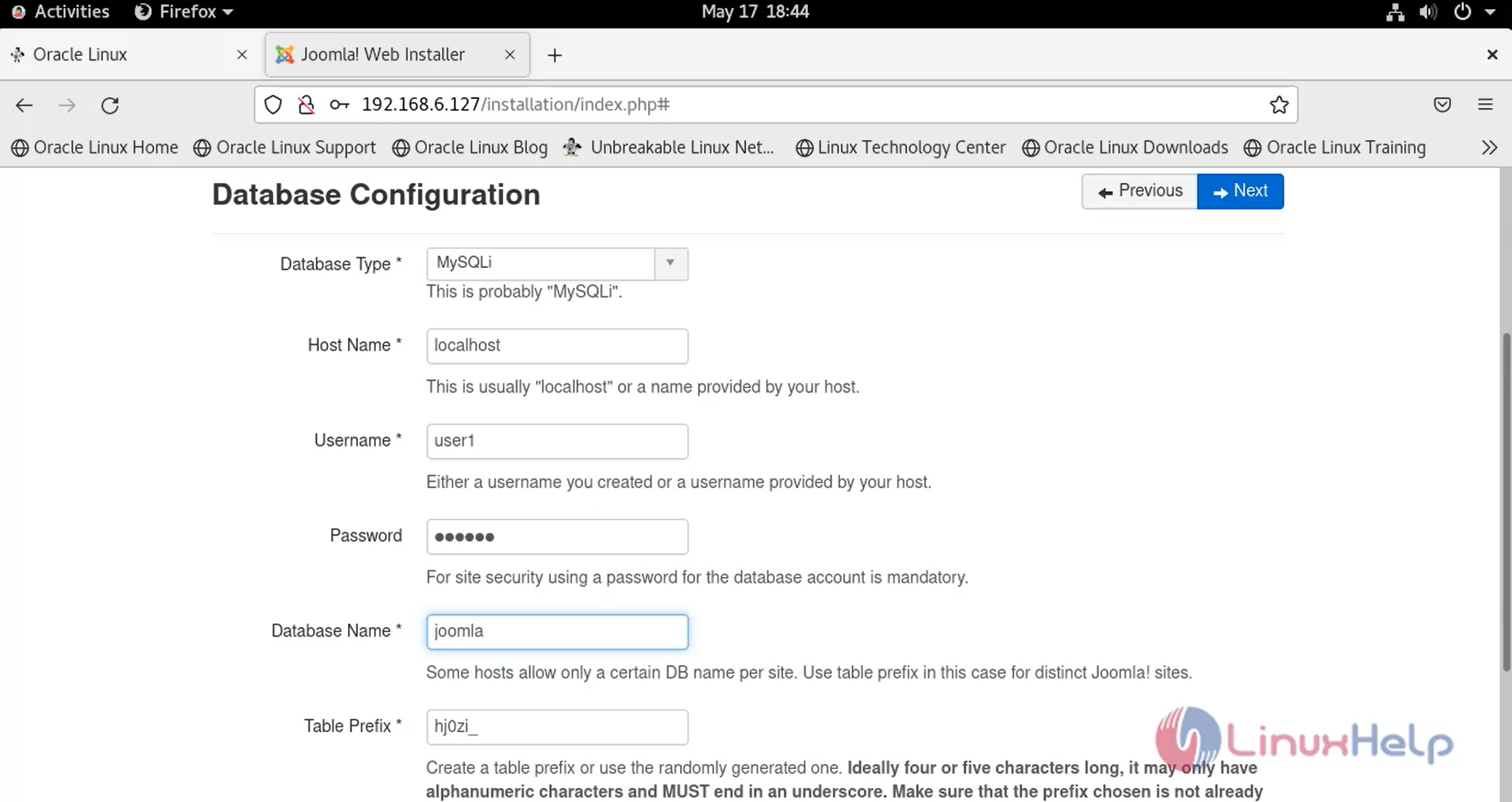1512x802 pixels.
Task: Open Firefox hamburger menu
Action: pos(1485,105)
